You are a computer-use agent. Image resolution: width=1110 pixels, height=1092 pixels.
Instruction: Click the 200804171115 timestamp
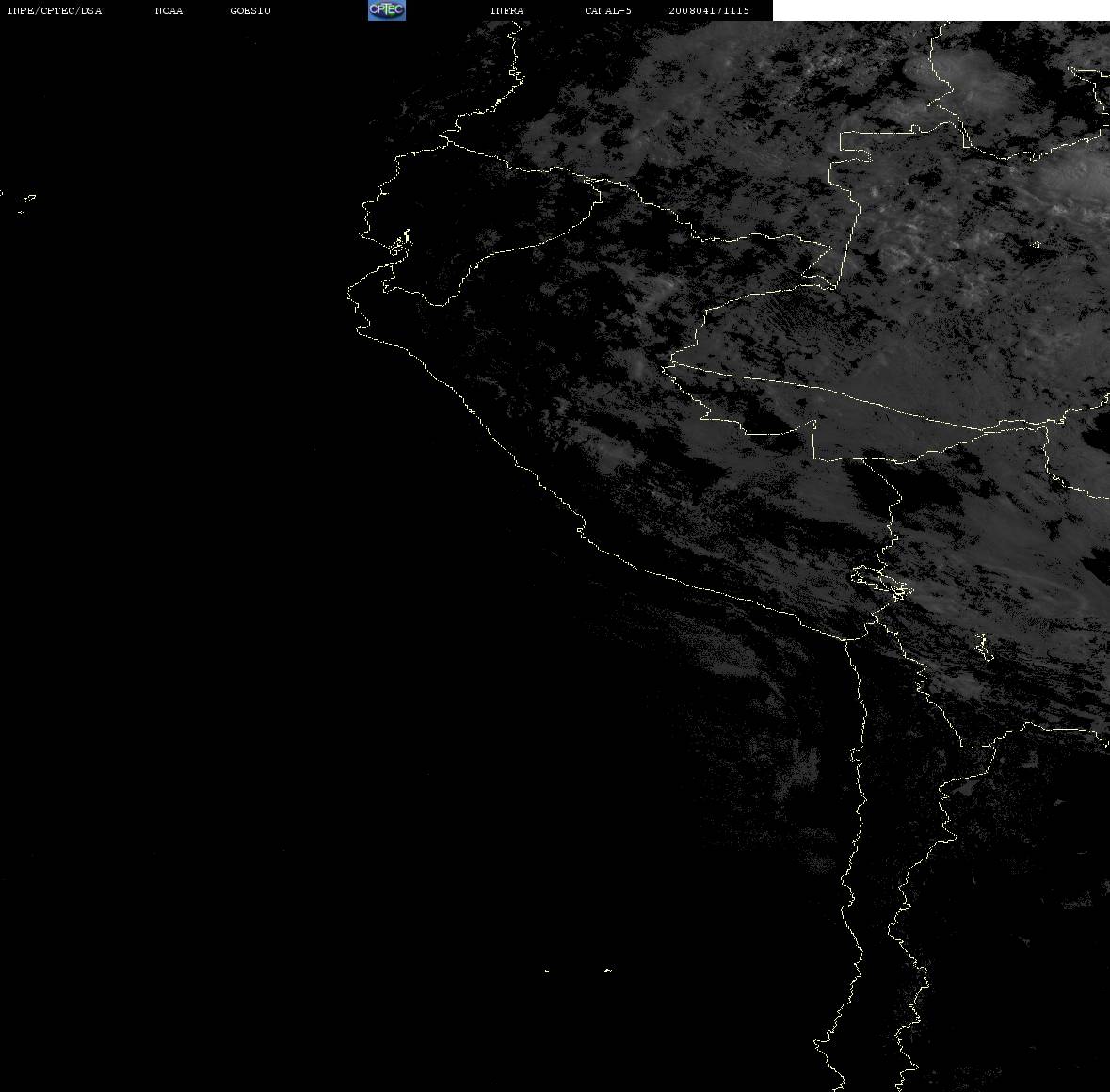tap(709, 10)
